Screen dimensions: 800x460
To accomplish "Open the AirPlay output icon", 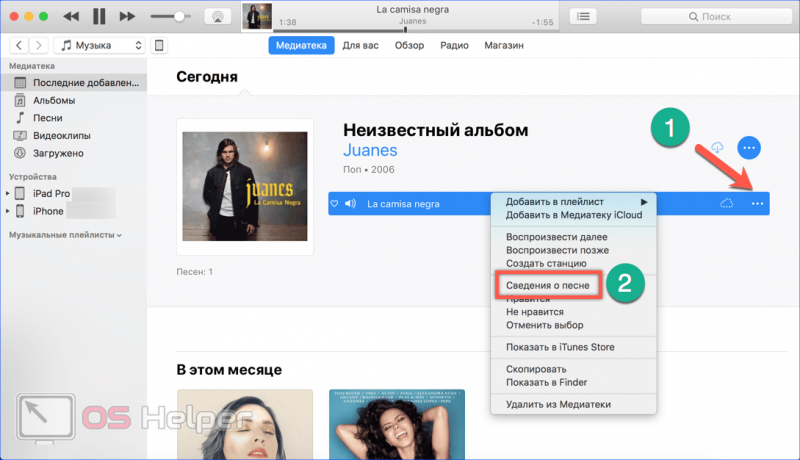I will coord(217,16).
